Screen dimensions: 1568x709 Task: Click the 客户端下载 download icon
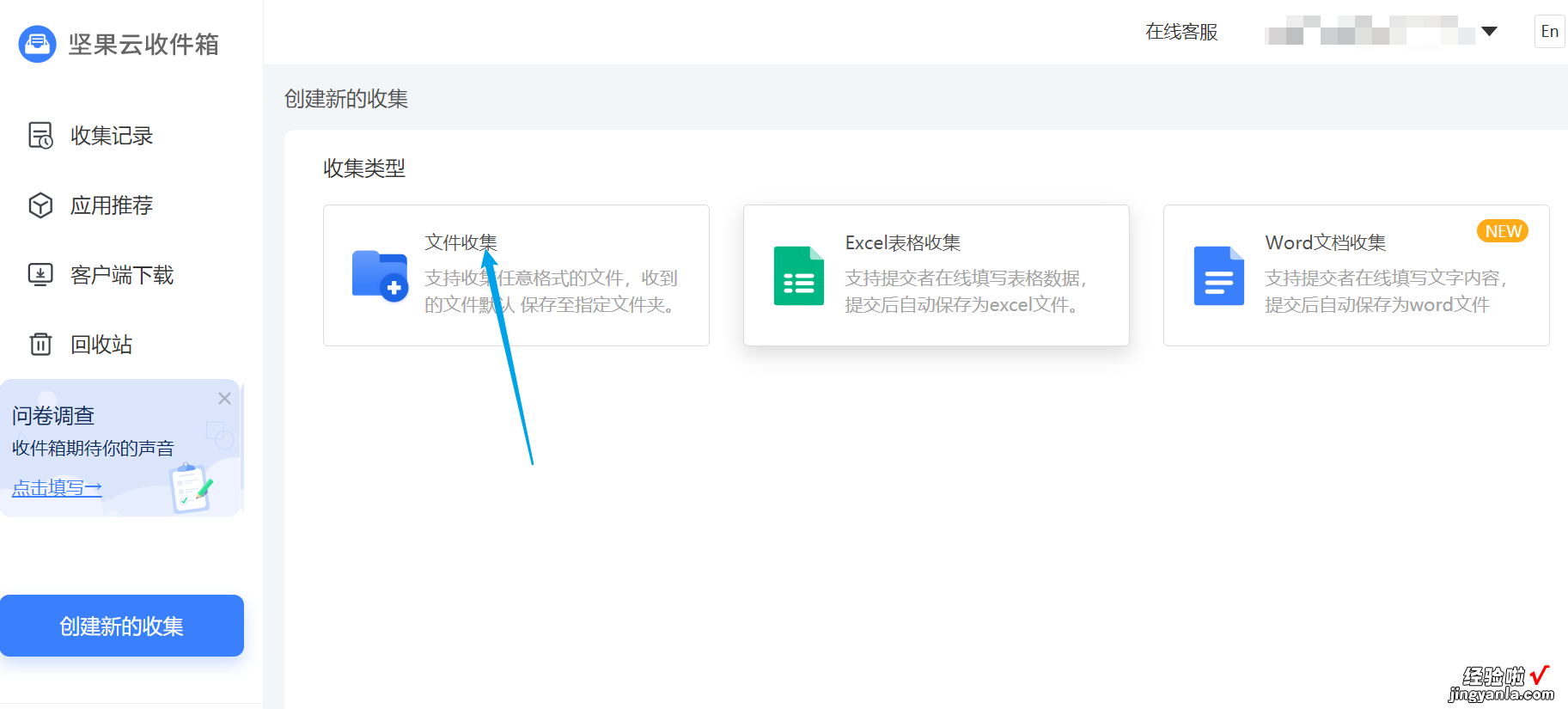pos(40,275)
